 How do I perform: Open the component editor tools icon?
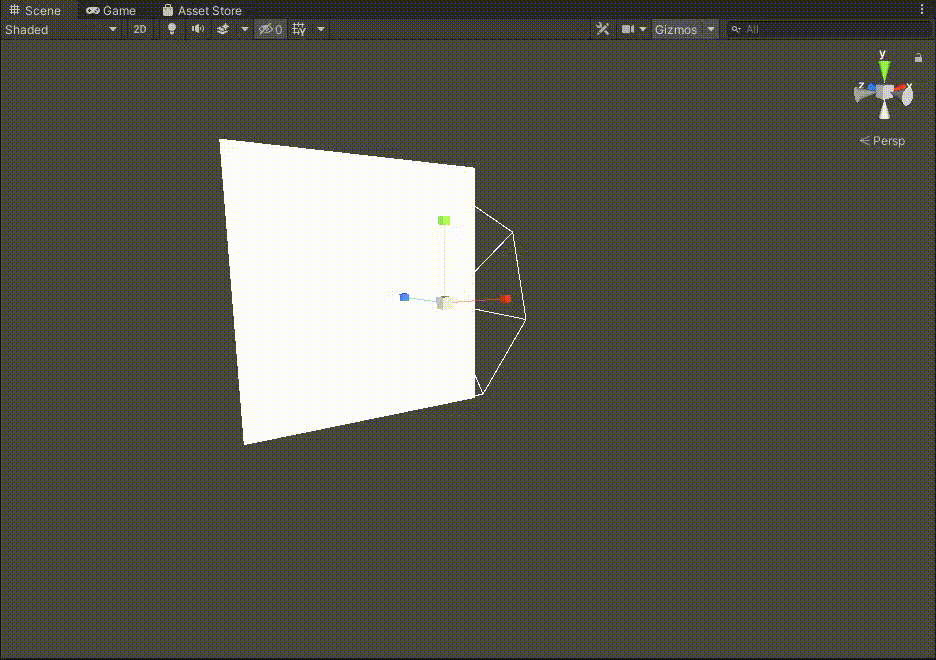(602, 29)
